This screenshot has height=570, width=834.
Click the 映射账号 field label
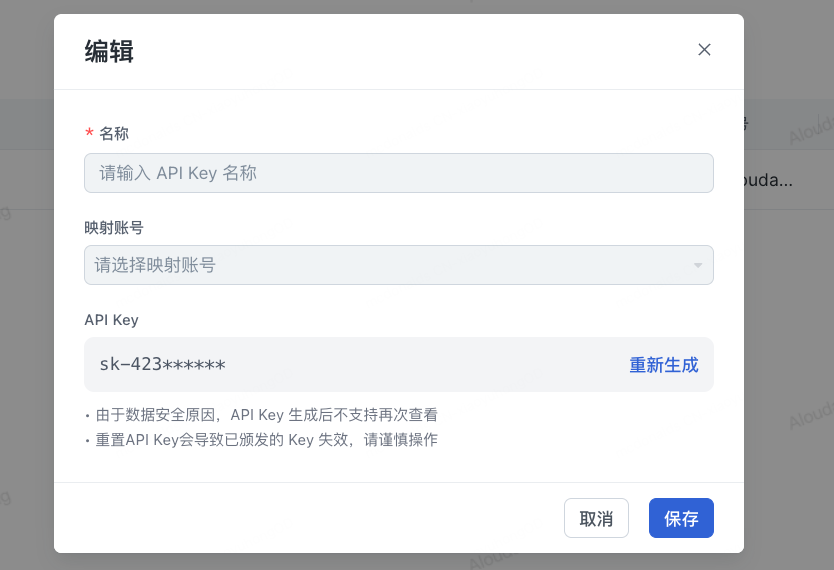113,227
